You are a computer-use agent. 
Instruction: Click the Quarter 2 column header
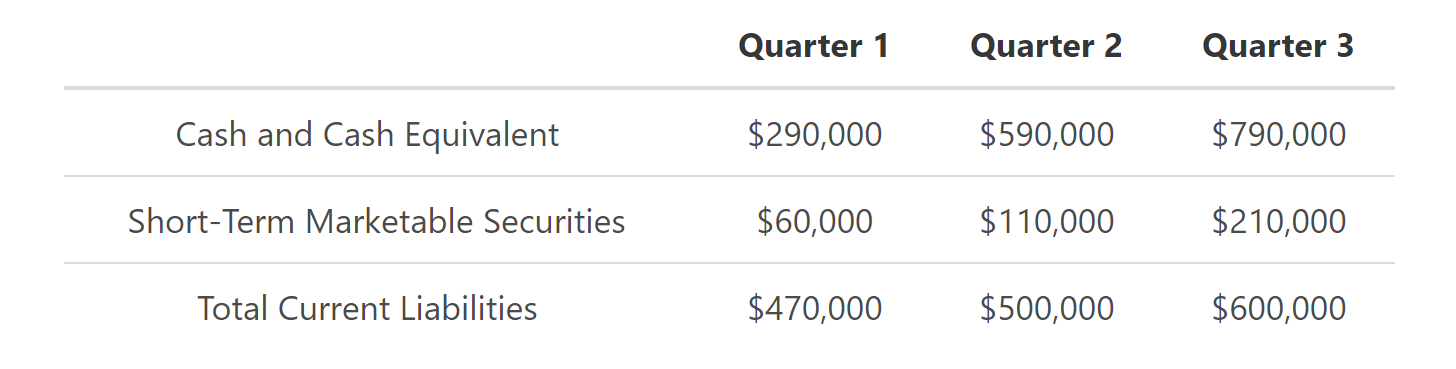(x=1046, y=46)
